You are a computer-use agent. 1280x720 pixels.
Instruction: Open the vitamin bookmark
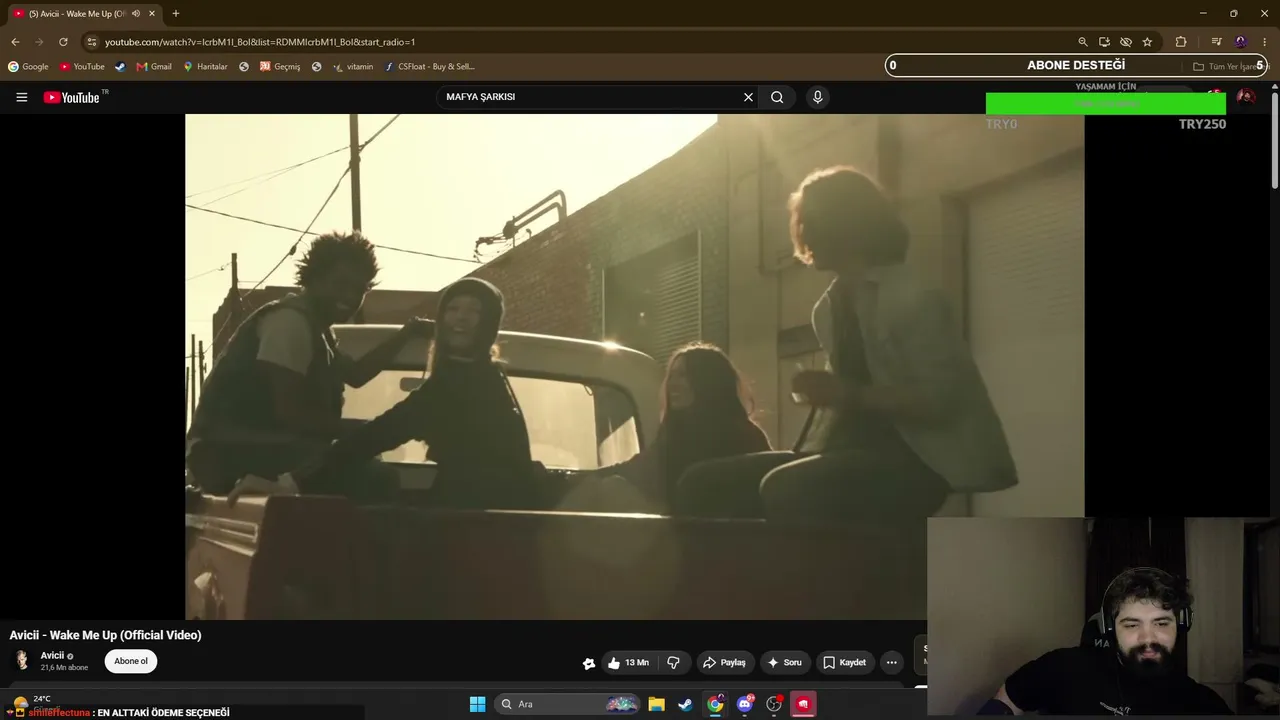pyautogui.click(x=353, y=67)
